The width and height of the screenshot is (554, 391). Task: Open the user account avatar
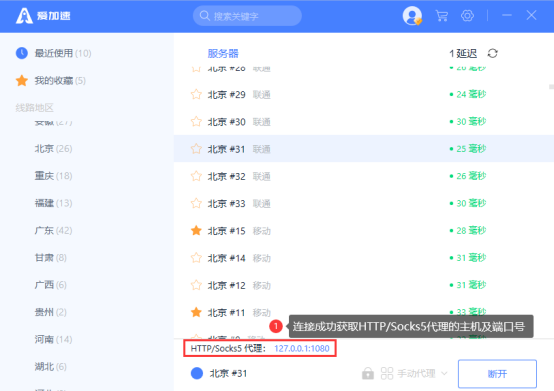coord(412,16)
